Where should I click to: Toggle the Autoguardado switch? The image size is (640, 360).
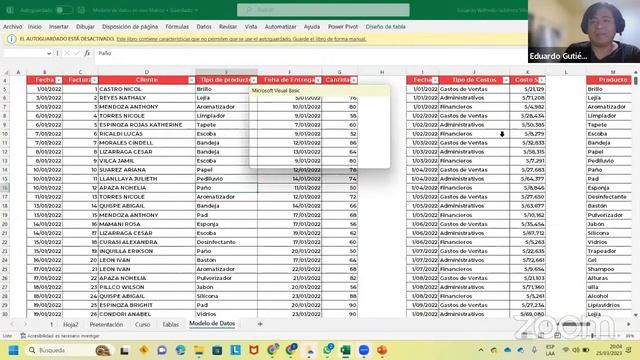(x=64, y=10)
